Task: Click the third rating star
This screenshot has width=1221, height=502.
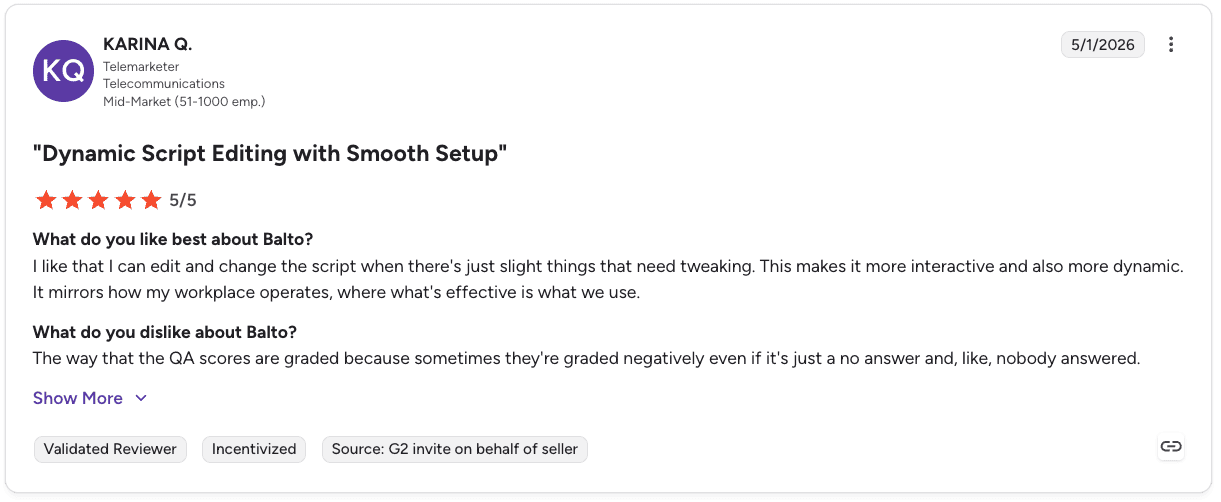Action: [98, 200]
